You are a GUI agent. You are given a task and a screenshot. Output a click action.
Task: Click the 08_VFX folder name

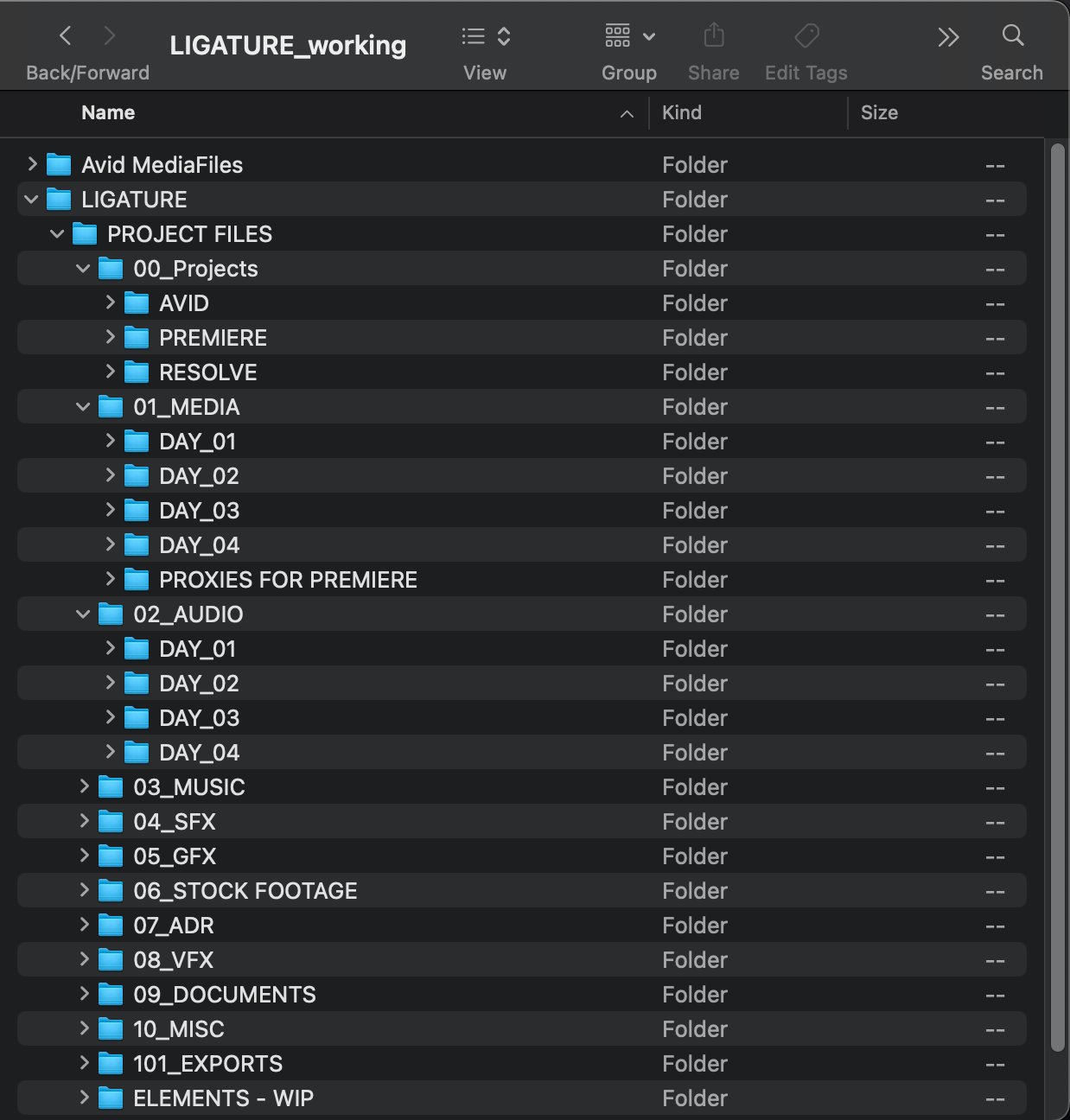point(174,959)
